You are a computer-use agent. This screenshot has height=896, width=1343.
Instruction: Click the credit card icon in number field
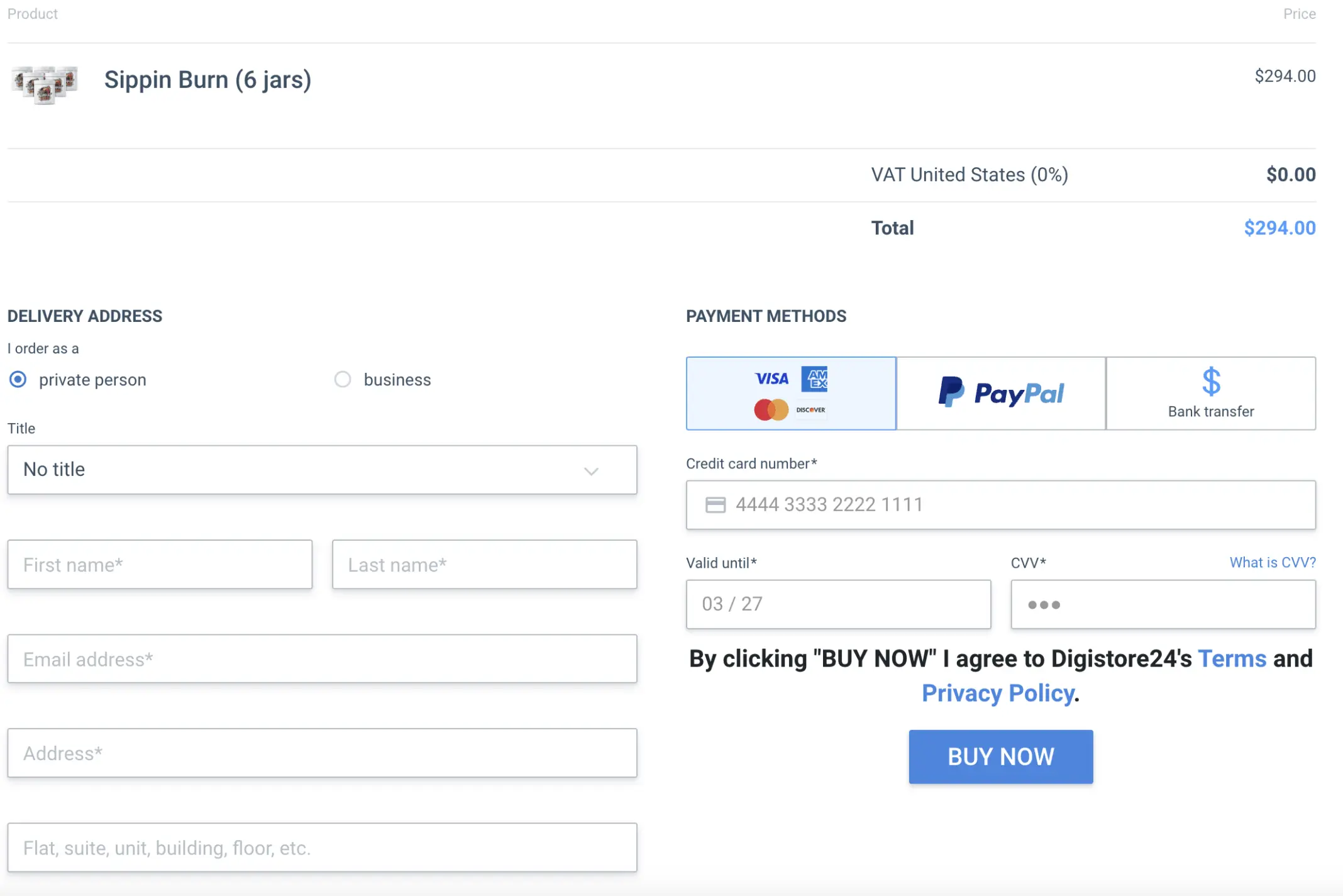(x=716, y=505)
